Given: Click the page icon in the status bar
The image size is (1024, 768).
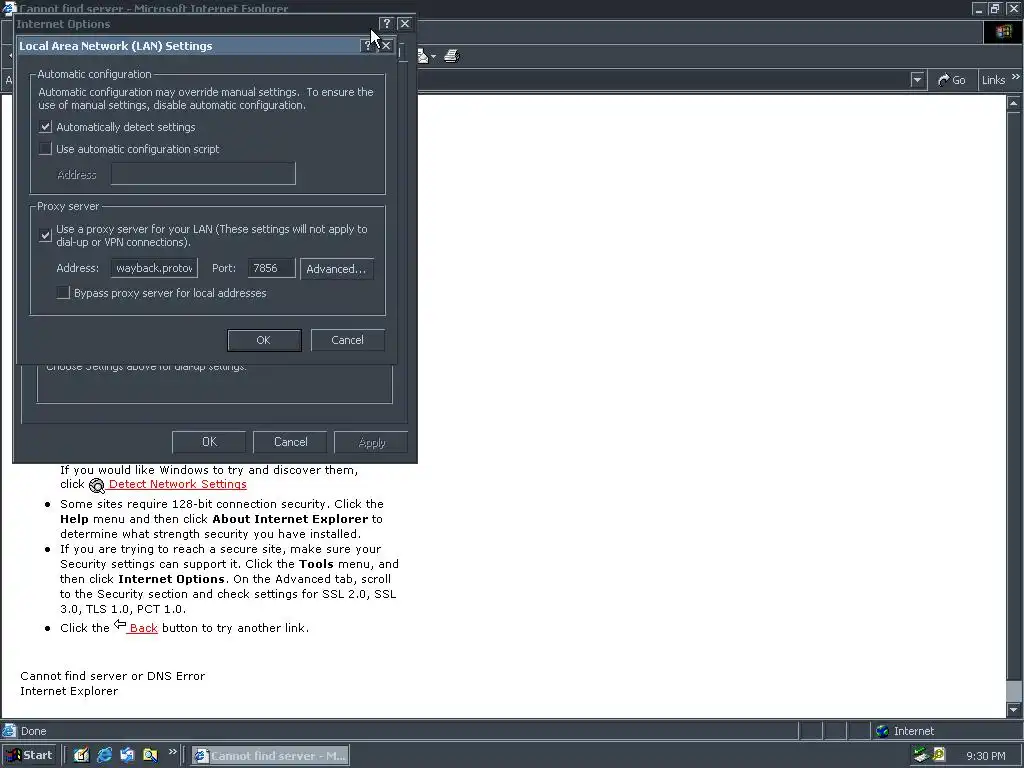Looking at the screenshot, I should [x=9, y=731].
